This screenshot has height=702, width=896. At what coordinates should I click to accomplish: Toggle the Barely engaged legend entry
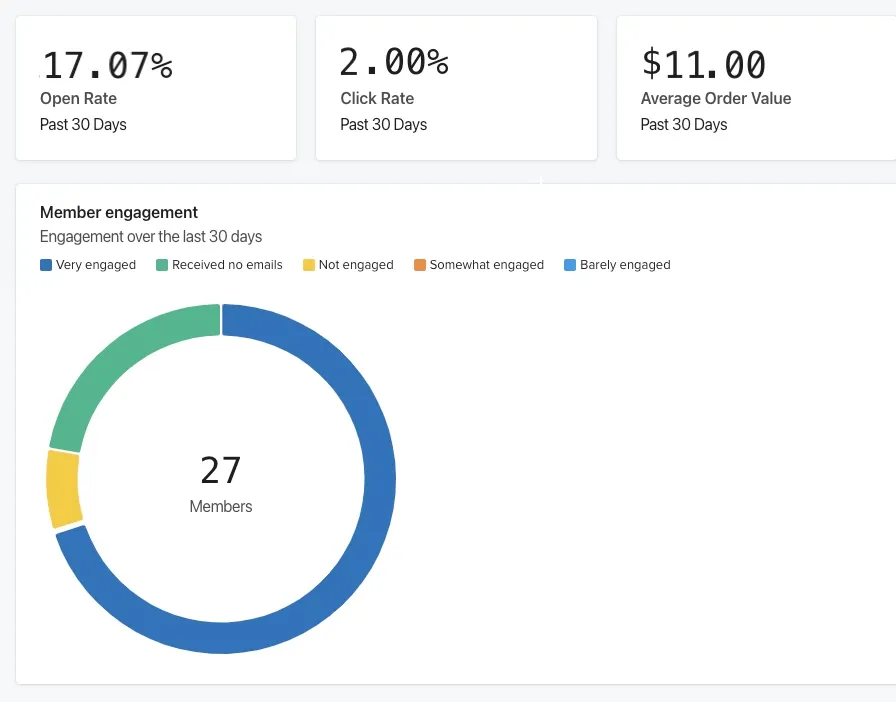pyautogui.click(x=617, y=264)
